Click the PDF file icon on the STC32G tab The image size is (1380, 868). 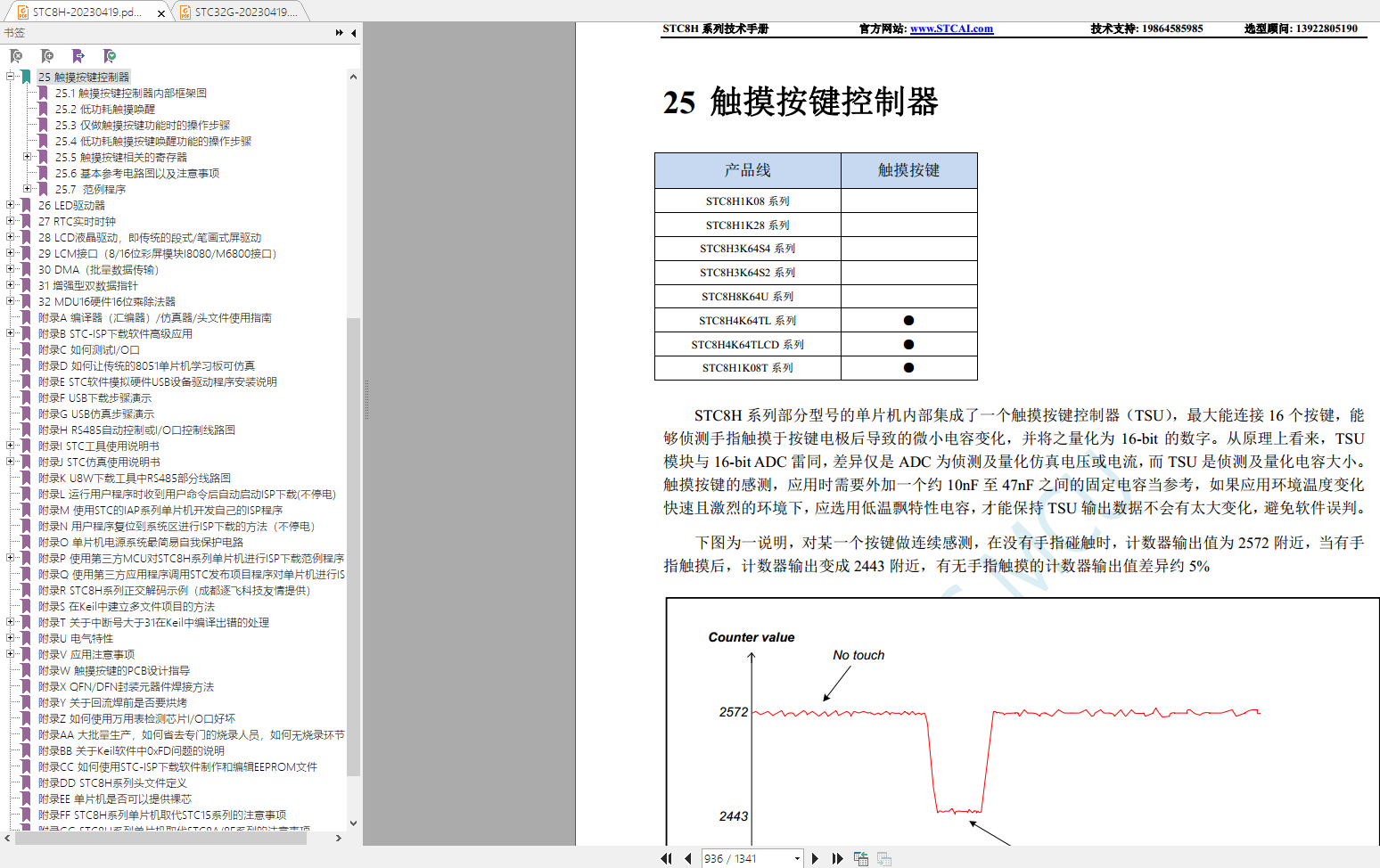(x=185, y=12)
